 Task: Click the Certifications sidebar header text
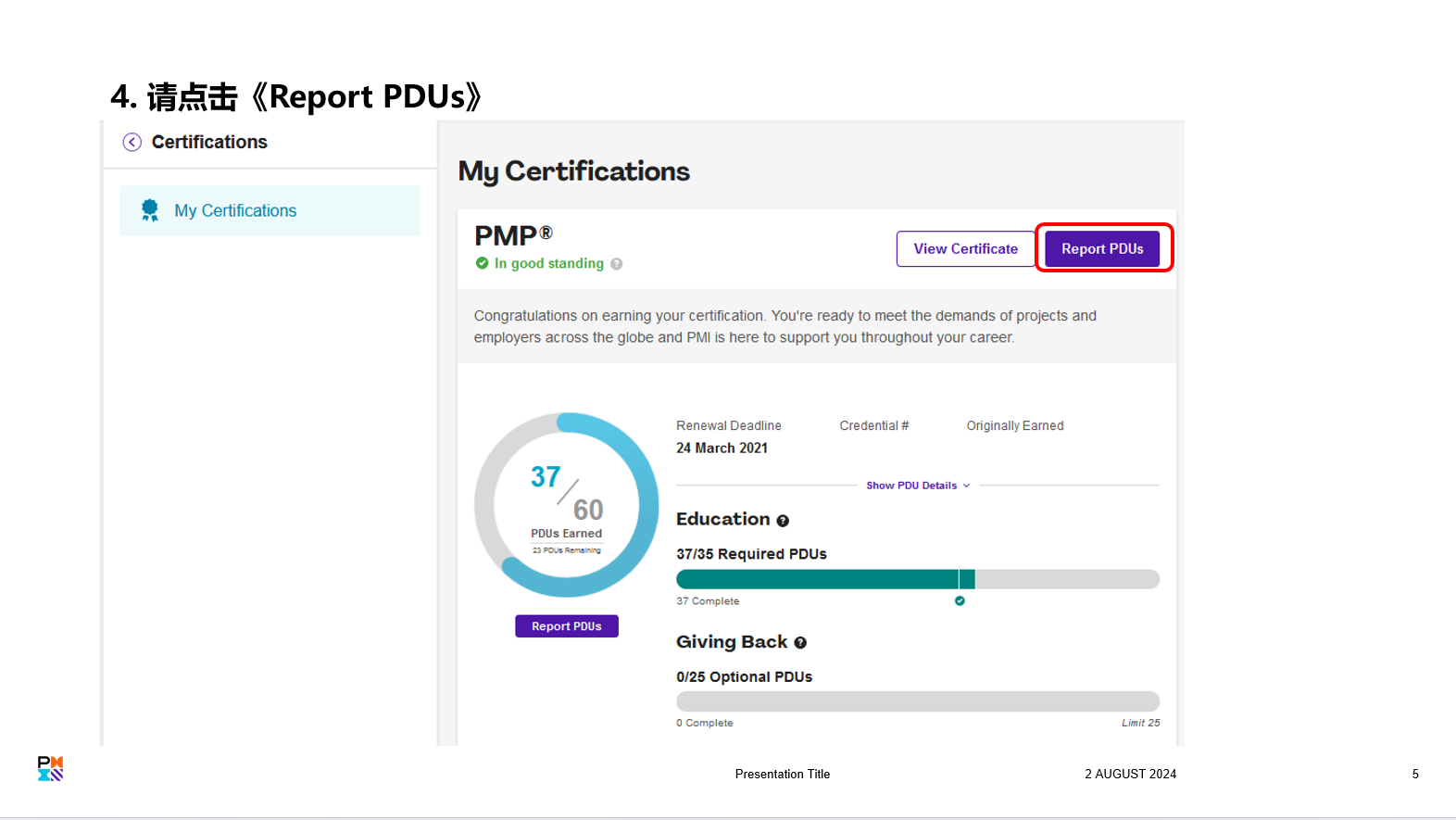click(x=209, y=142)
